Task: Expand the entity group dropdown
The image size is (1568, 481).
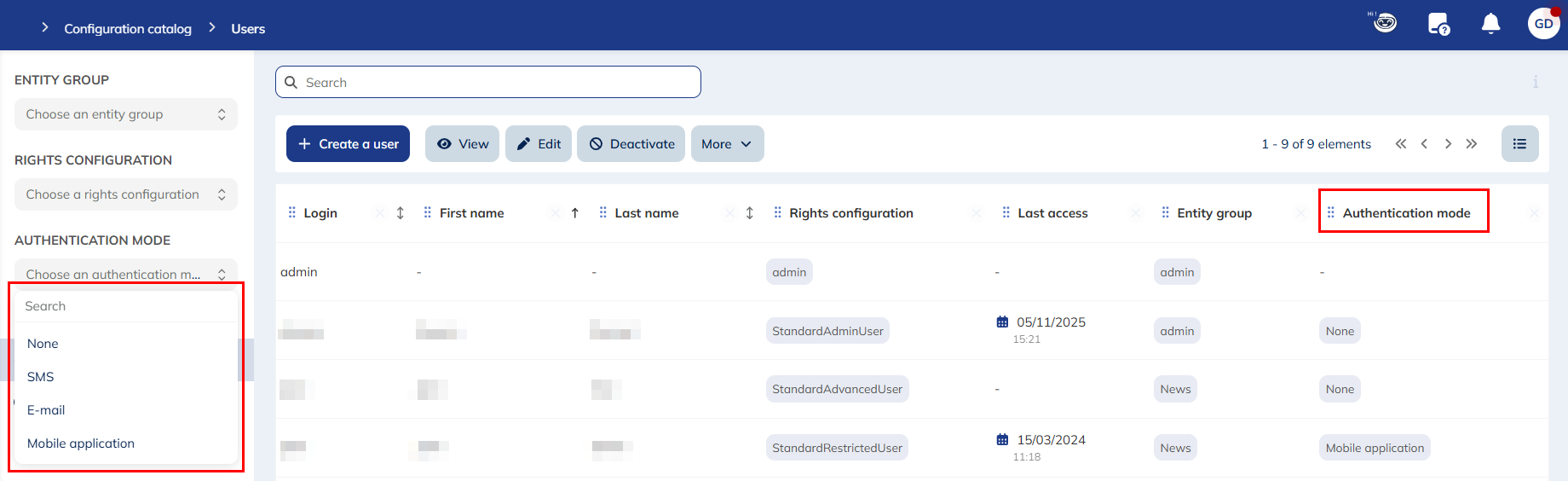Action: [x=125, y=114]
